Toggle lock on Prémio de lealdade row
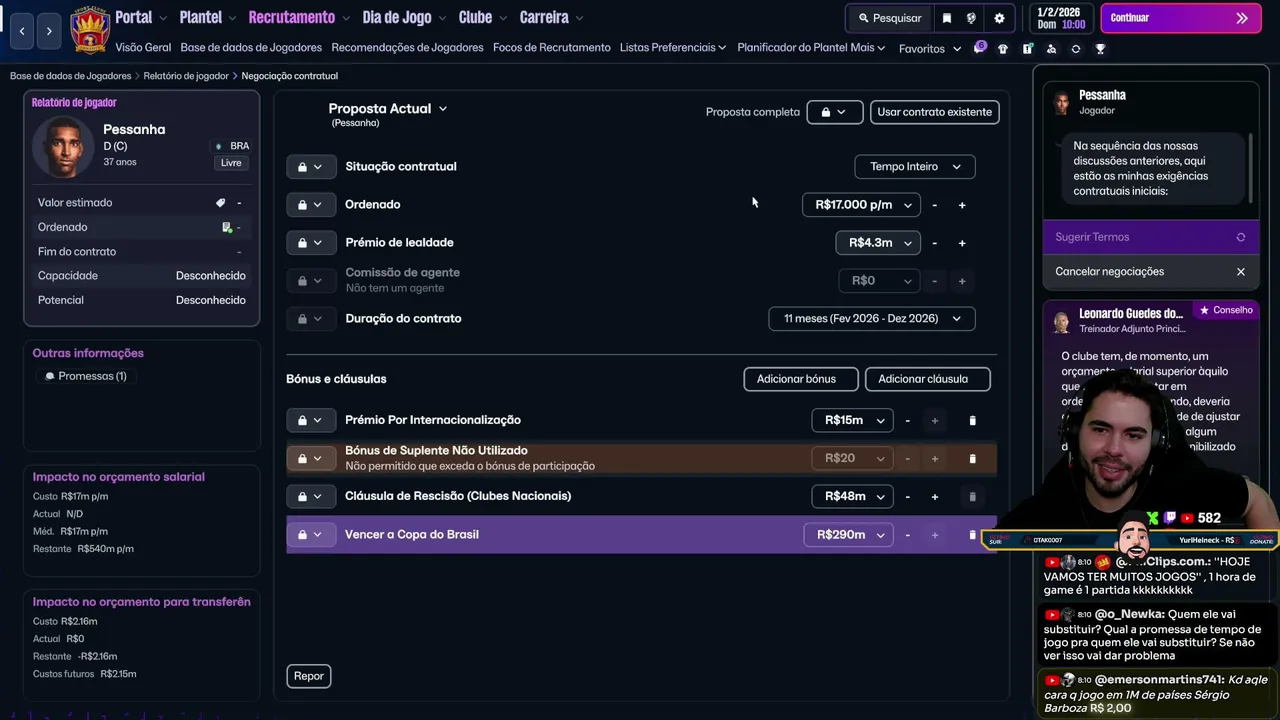This screenshot has height=720, width=1280. point(311,243)
